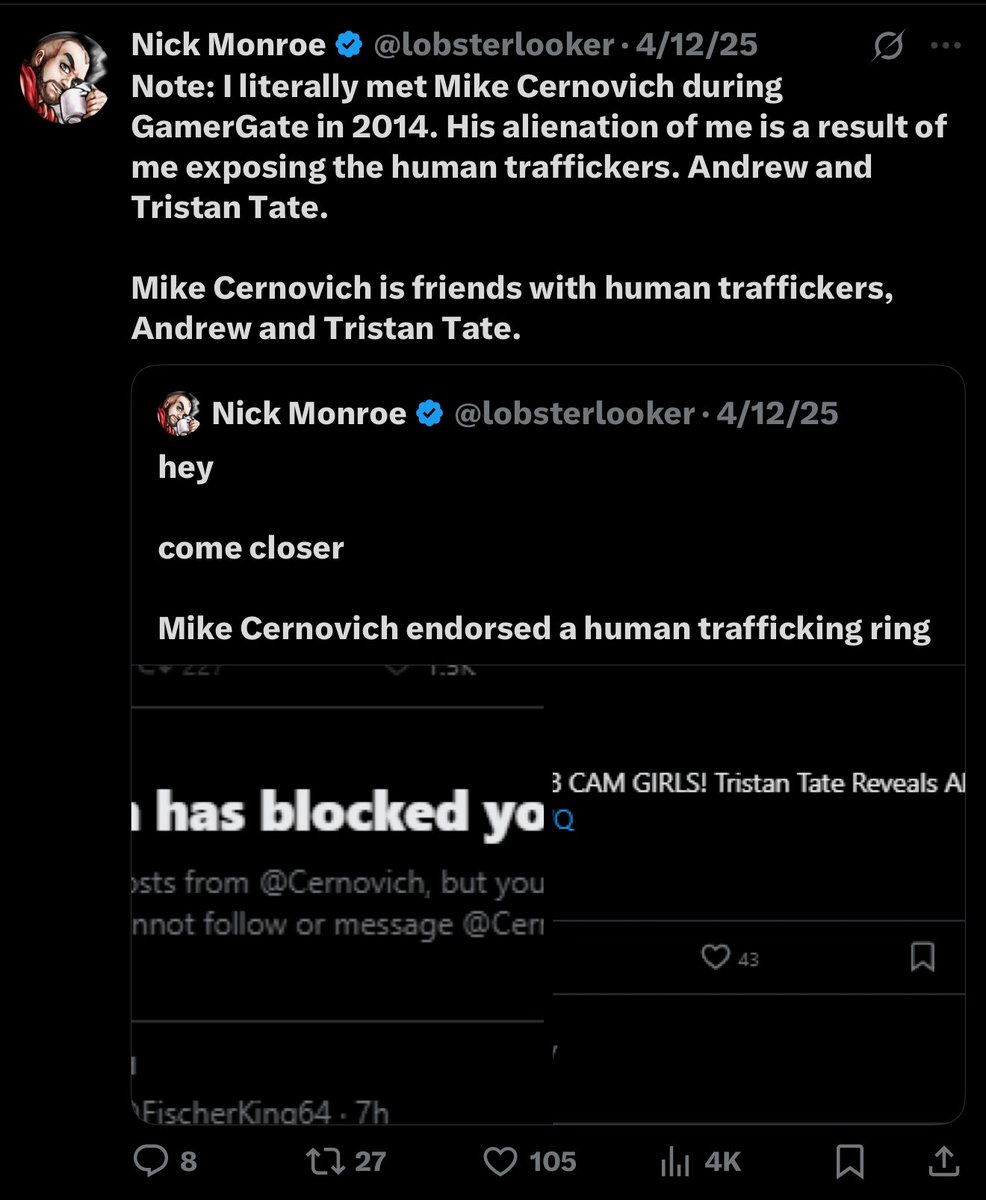Open the @lobsterlooker handle in the main post
This screenshot has height=1200, width=986.
(493, 45)
